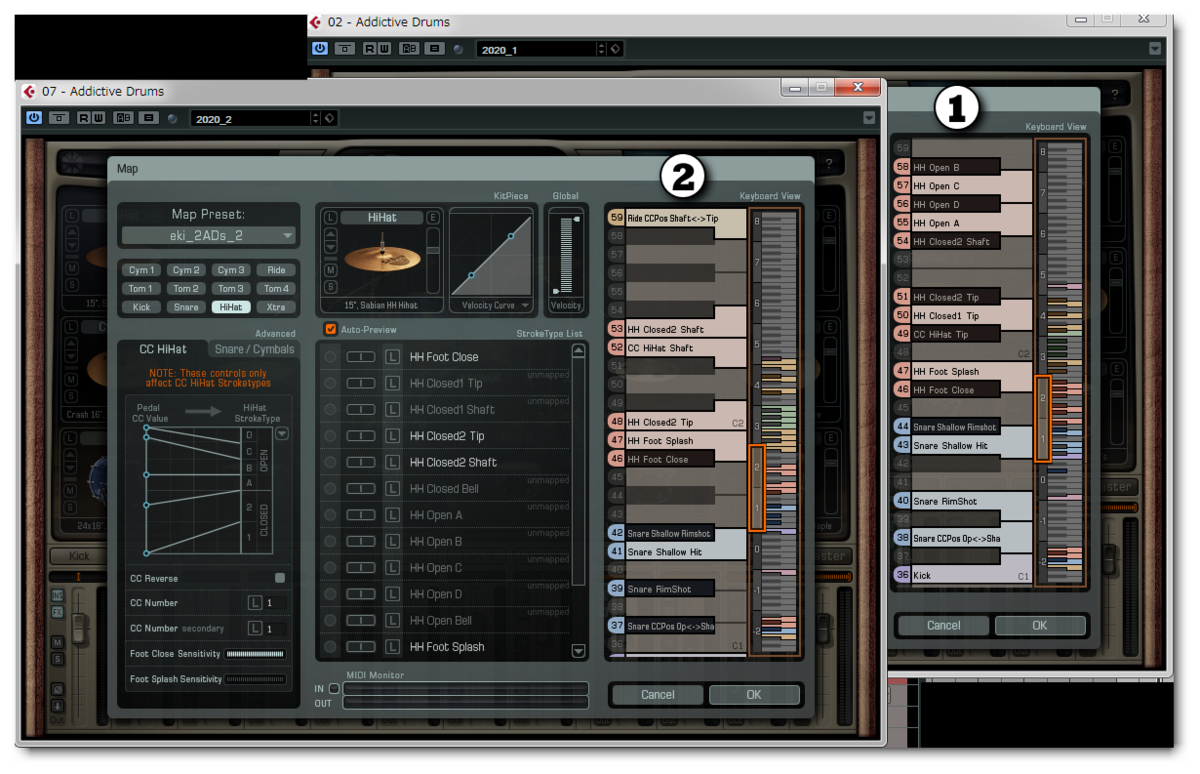The width and height of the screenshot is (1200, 774).
Task: Select key 59 Ride CCPos Shaft<->Tip
Action: [x=677, y=218]
